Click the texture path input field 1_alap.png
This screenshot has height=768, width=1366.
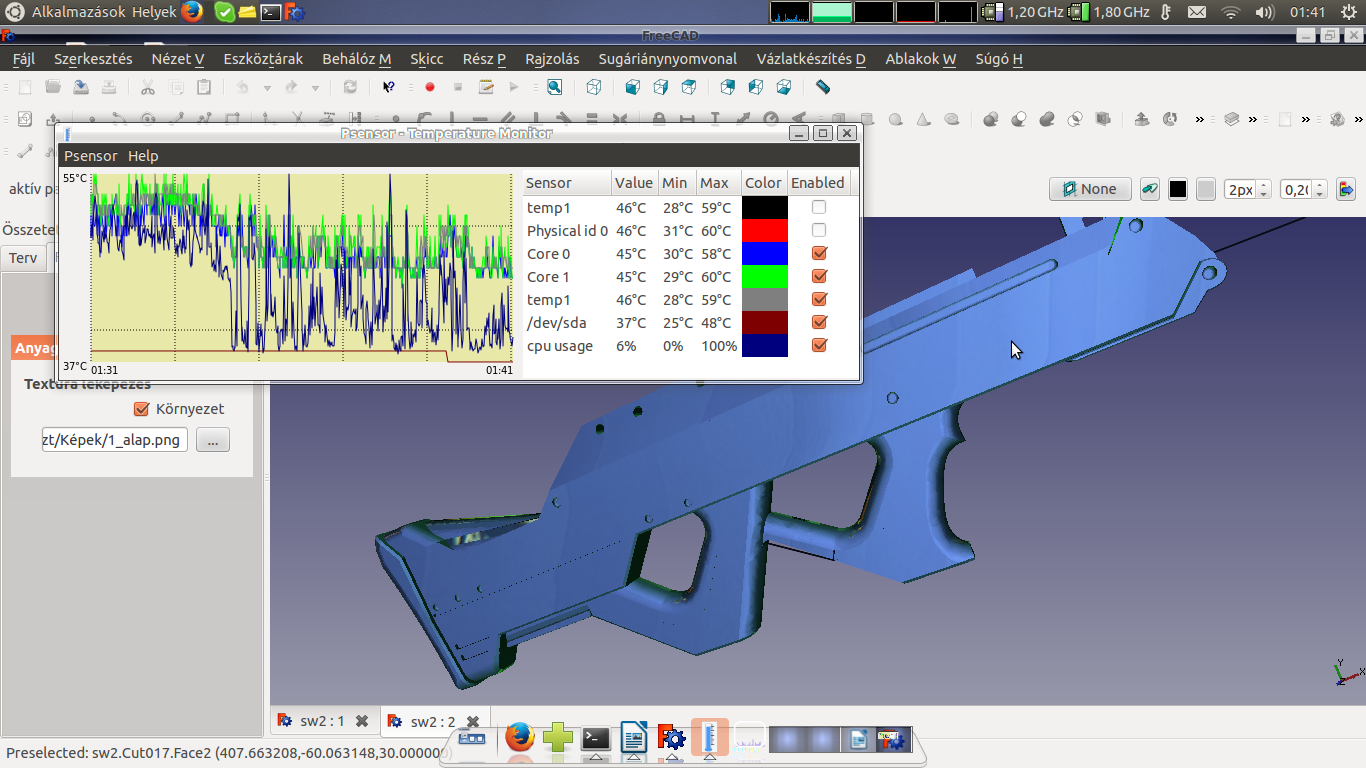click(x=115, y=439)
